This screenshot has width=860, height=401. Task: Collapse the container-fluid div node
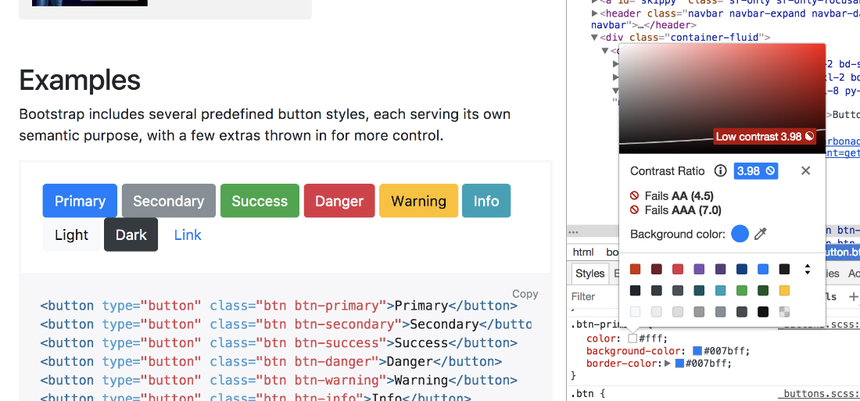[595, 37]
